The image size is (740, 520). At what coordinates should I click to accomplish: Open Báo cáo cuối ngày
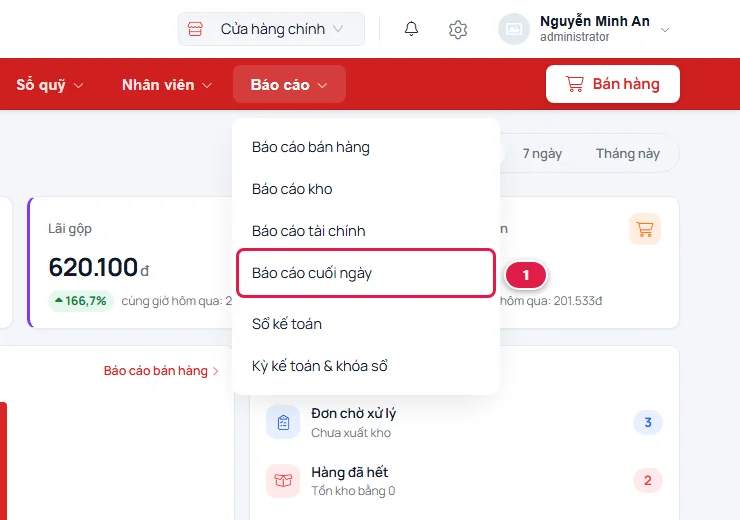pyautogui.click(x=366, y=273)
